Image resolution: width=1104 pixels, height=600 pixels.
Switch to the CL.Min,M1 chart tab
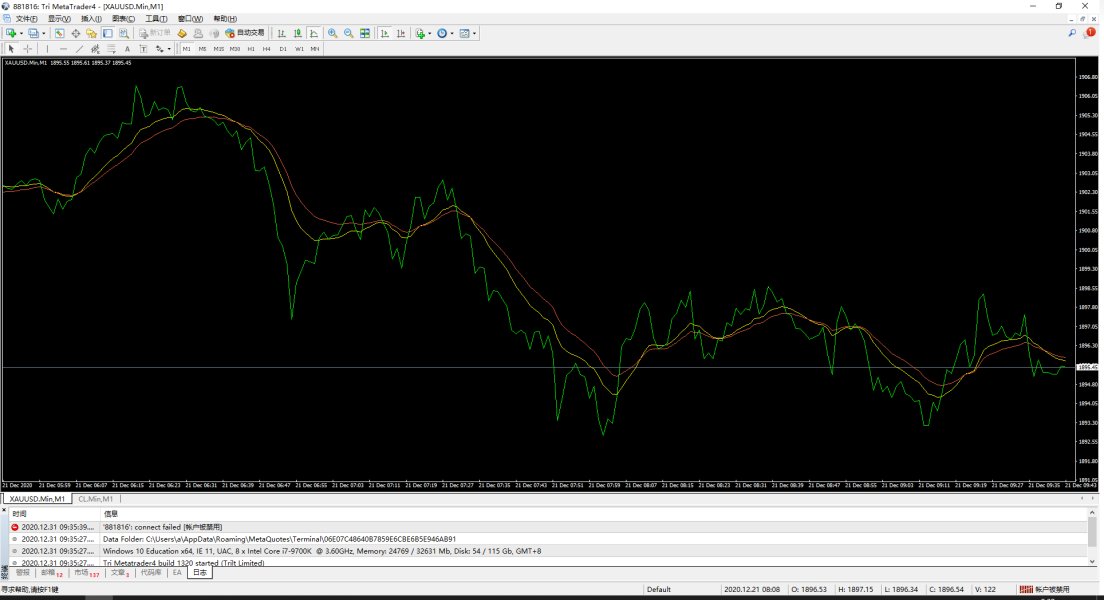[x=95, y=498]
